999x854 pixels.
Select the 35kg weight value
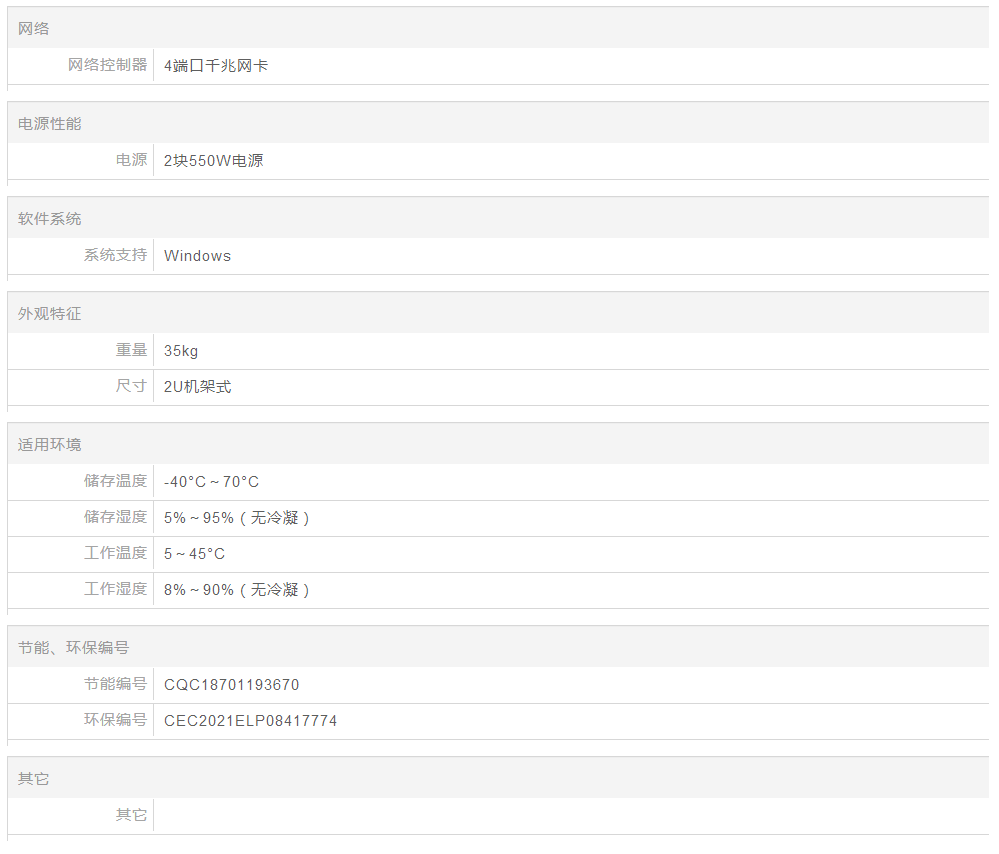point(181,351)
